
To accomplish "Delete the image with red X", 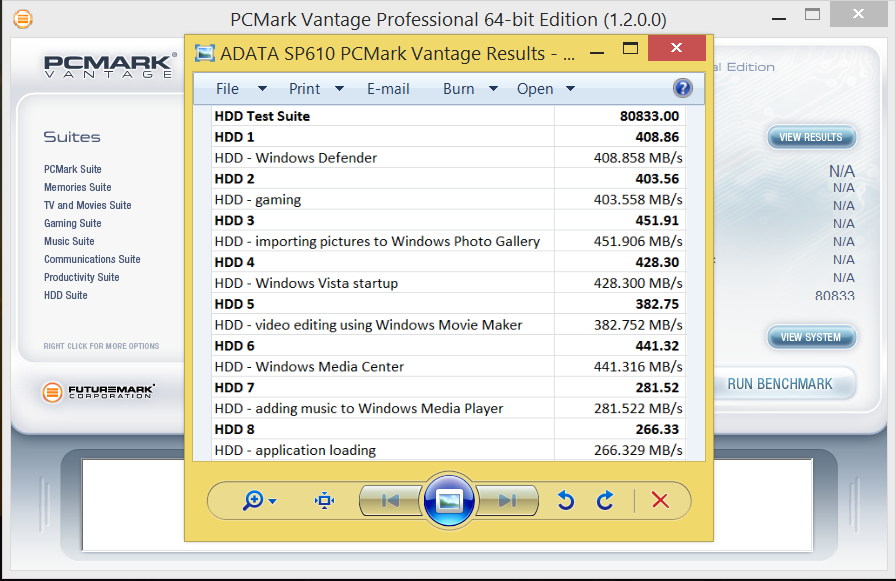I will click(660, 501).
